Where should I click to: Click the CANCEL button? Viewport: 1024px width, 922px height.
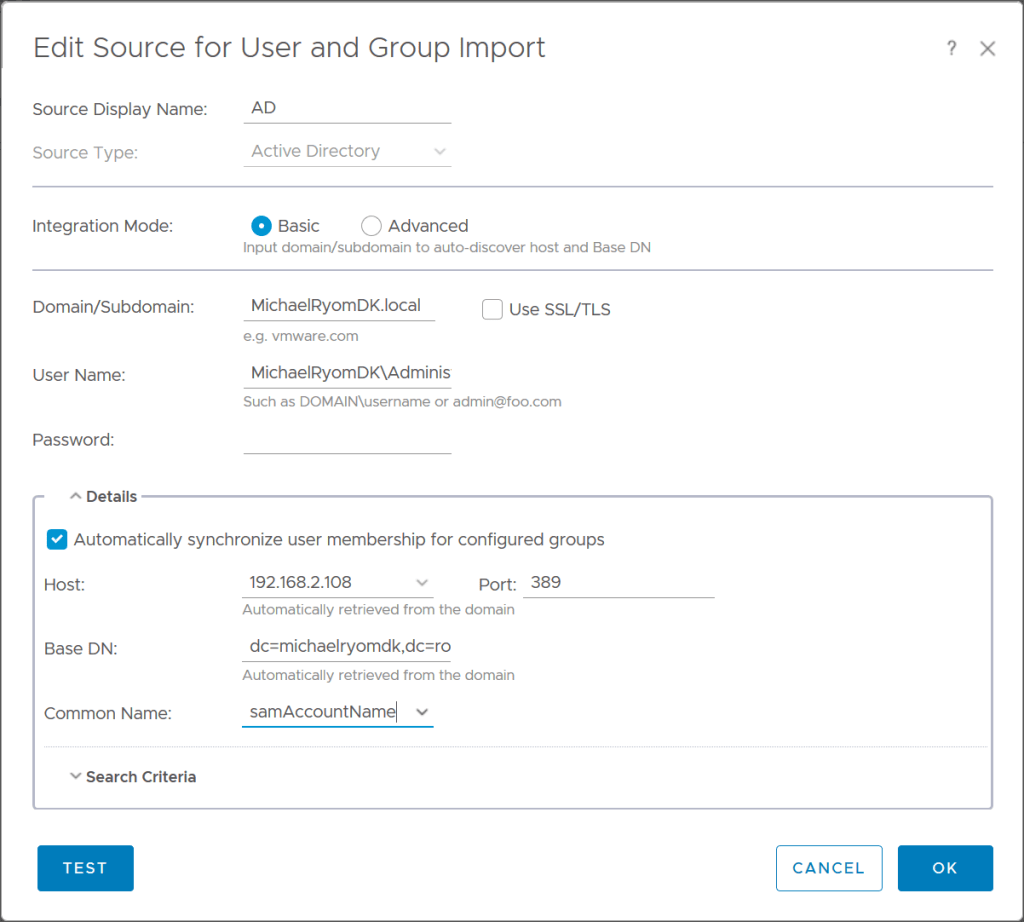tap(828, 868)
